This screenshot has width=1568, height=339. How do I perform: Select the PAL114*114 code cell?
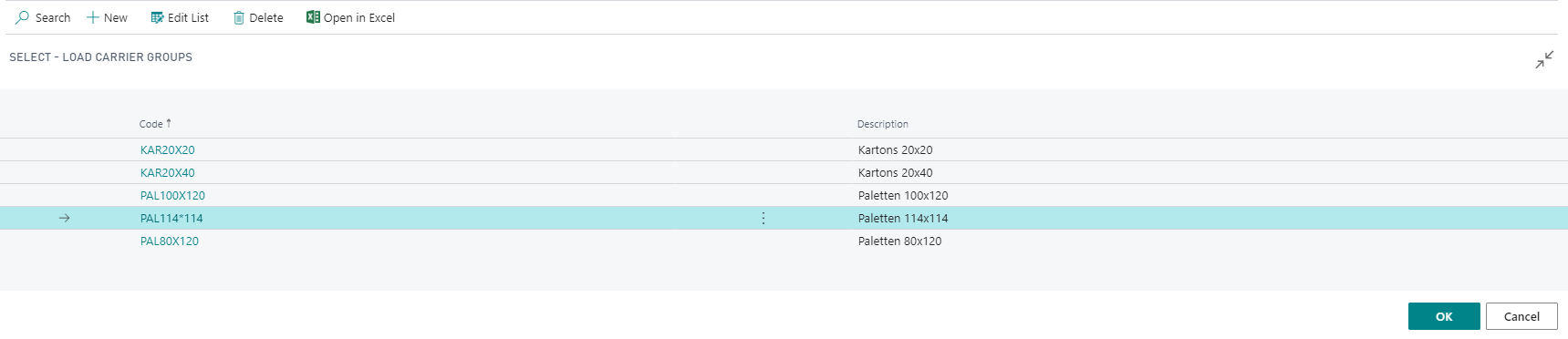point(171,218)
